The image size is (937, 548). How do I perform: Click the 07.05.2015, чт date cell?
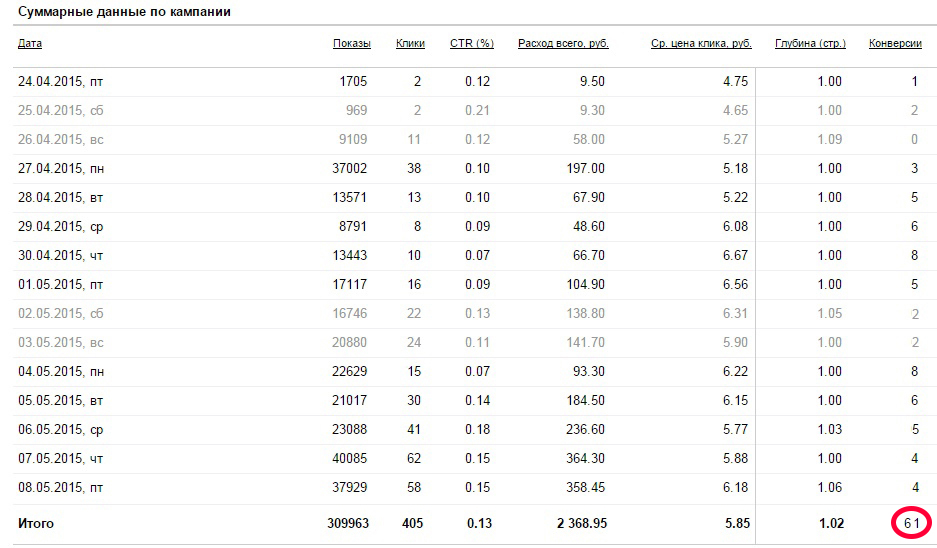point(61,459)
